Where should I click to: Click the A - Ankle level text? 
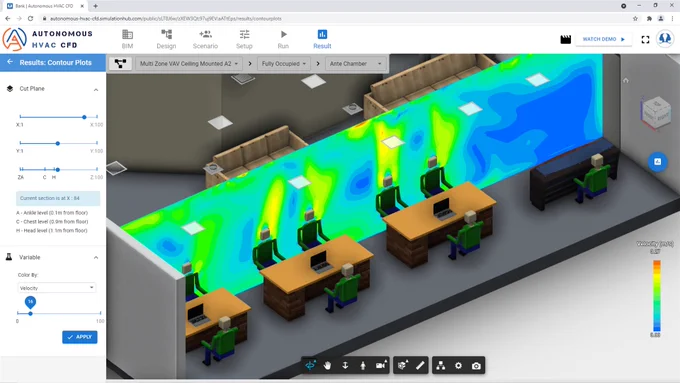[x=52, y=213]
